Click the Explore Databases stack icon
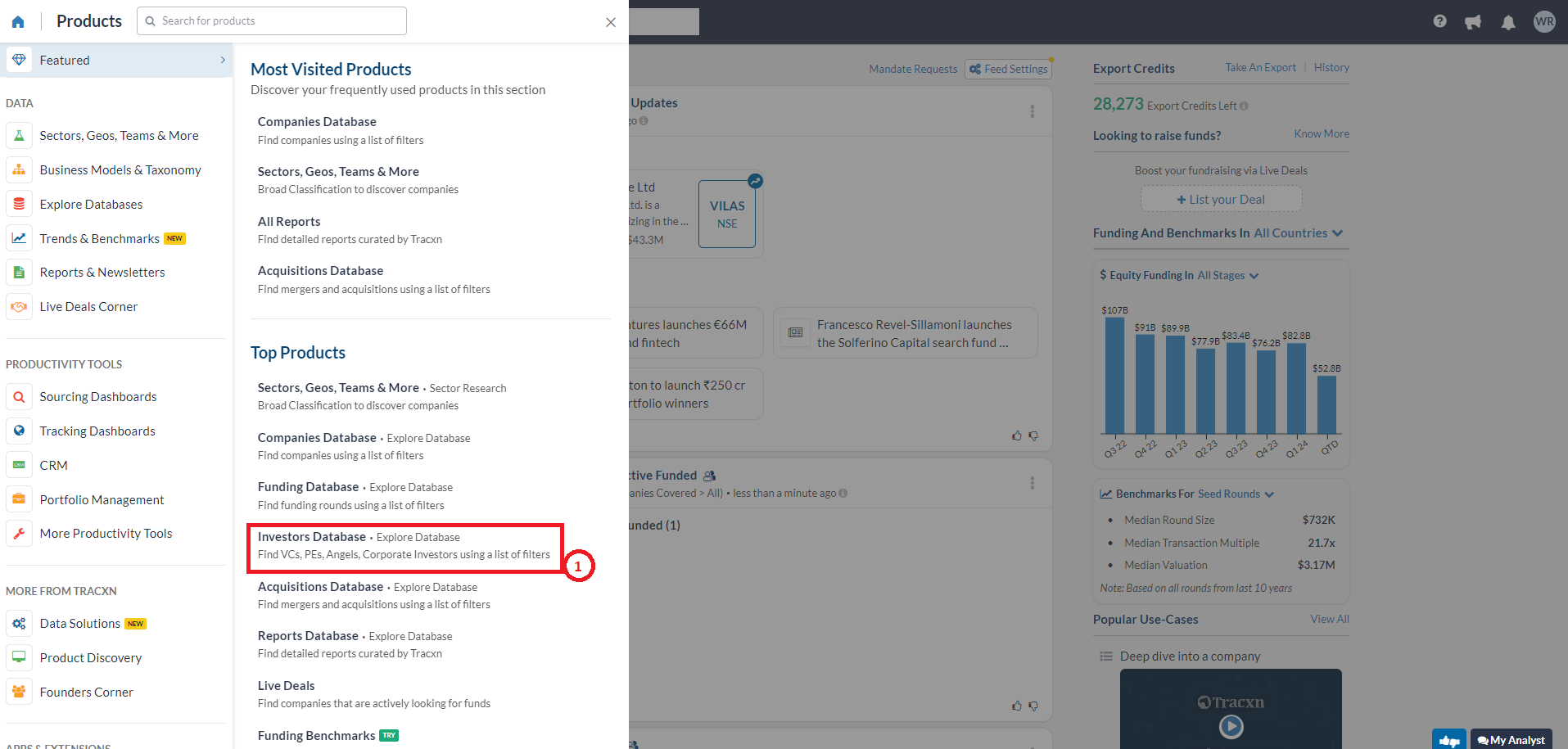This screenshot has height=749, width=1568. click(x=19, y=204)
